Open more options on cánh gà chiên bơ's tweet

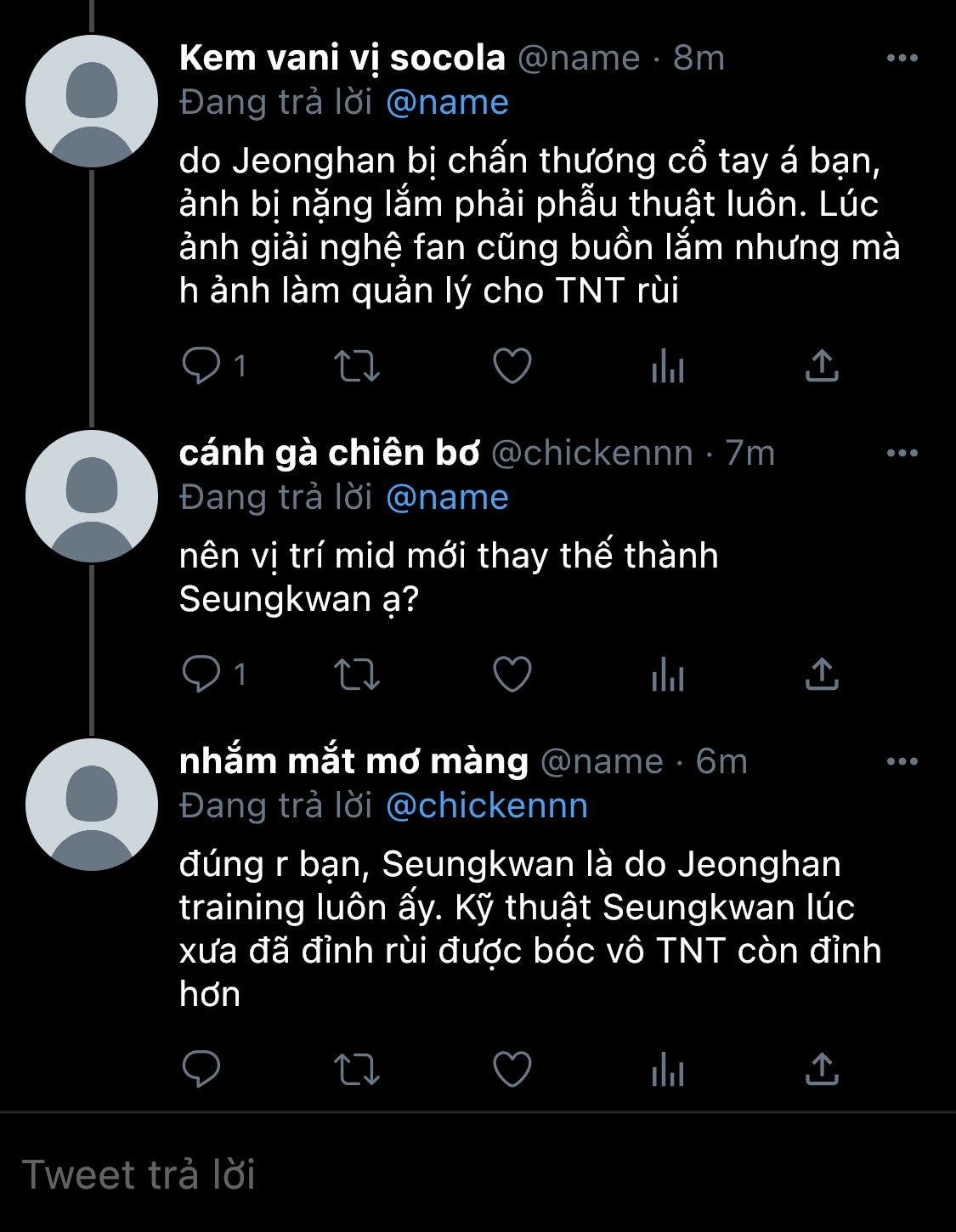(x=902, y=453)
